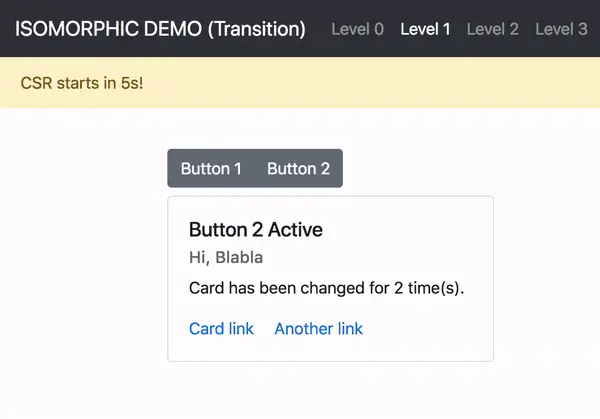Click white space right of Button 2
This screenshot has width=600, height=419.
coord(450,168)
